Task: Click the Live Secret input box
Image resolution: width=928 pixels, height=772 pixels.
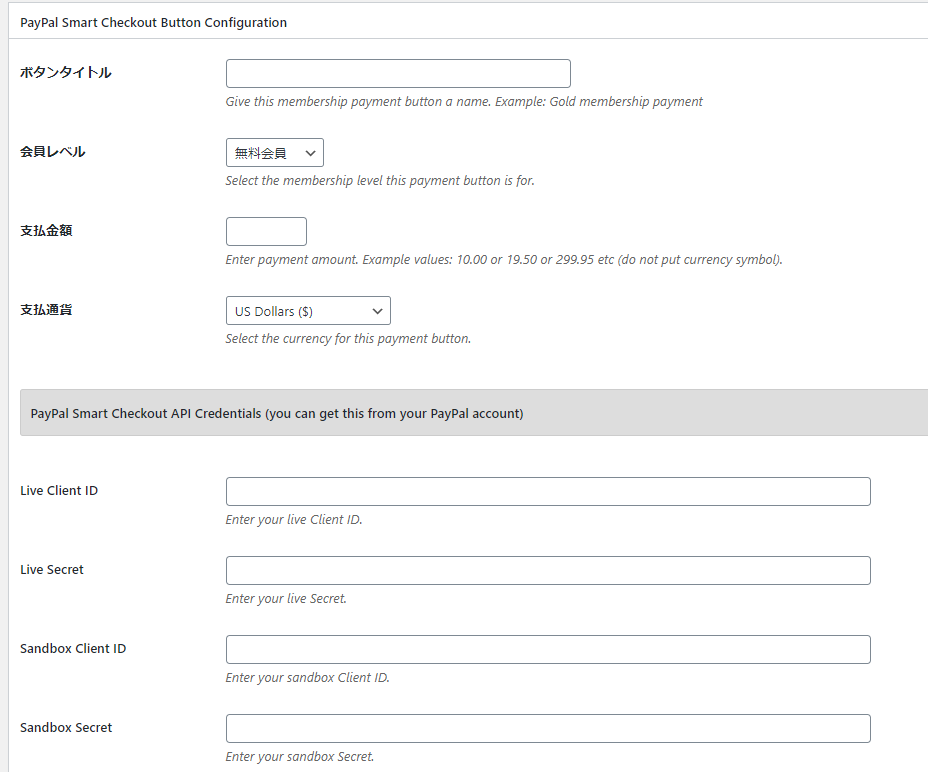Action: pyautogui.click(x=548, y=571)
